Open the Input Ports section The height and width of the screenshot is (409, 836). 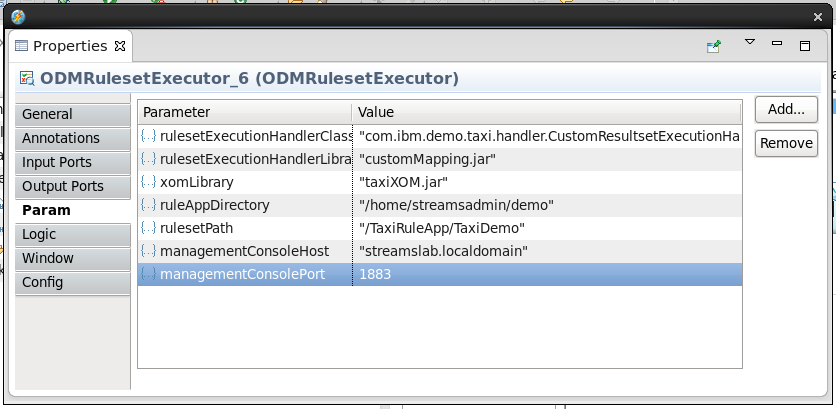pos(73,163)
